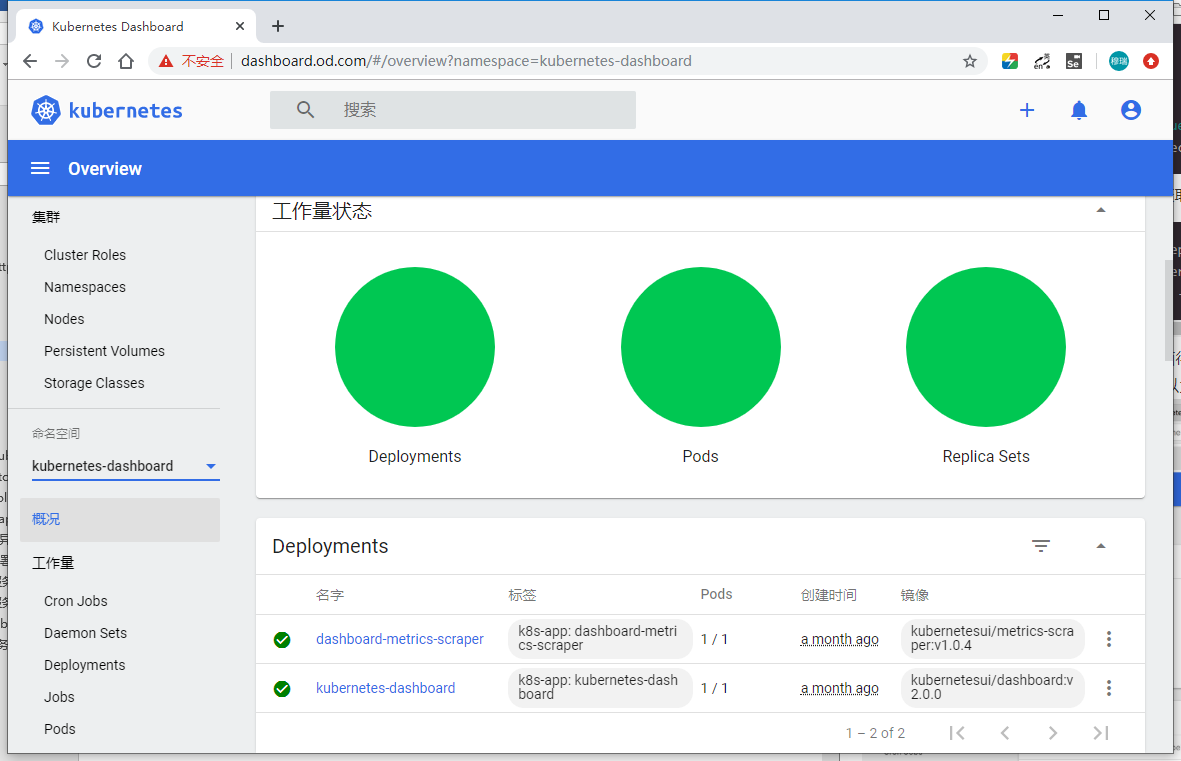Go to next page of deployments
The height and width of the screenshot is (761, 1181).
(1053, 732)
